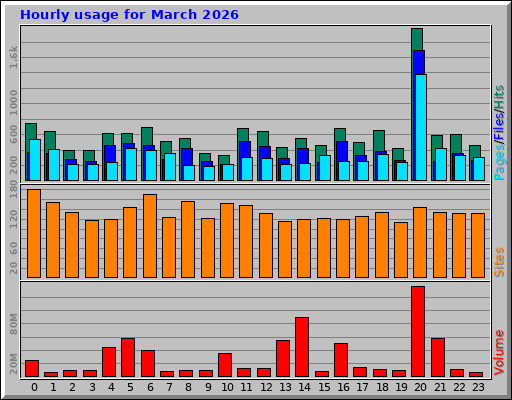The image size is (512, 400).
Task: Click the '1.6k' y-axis label
Action: (13, 57)
